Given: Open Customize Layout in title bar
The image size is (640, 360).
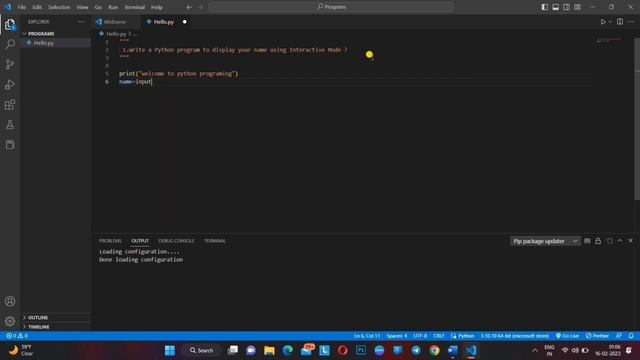Looking at the screenshot, I should tap(577, 7).
